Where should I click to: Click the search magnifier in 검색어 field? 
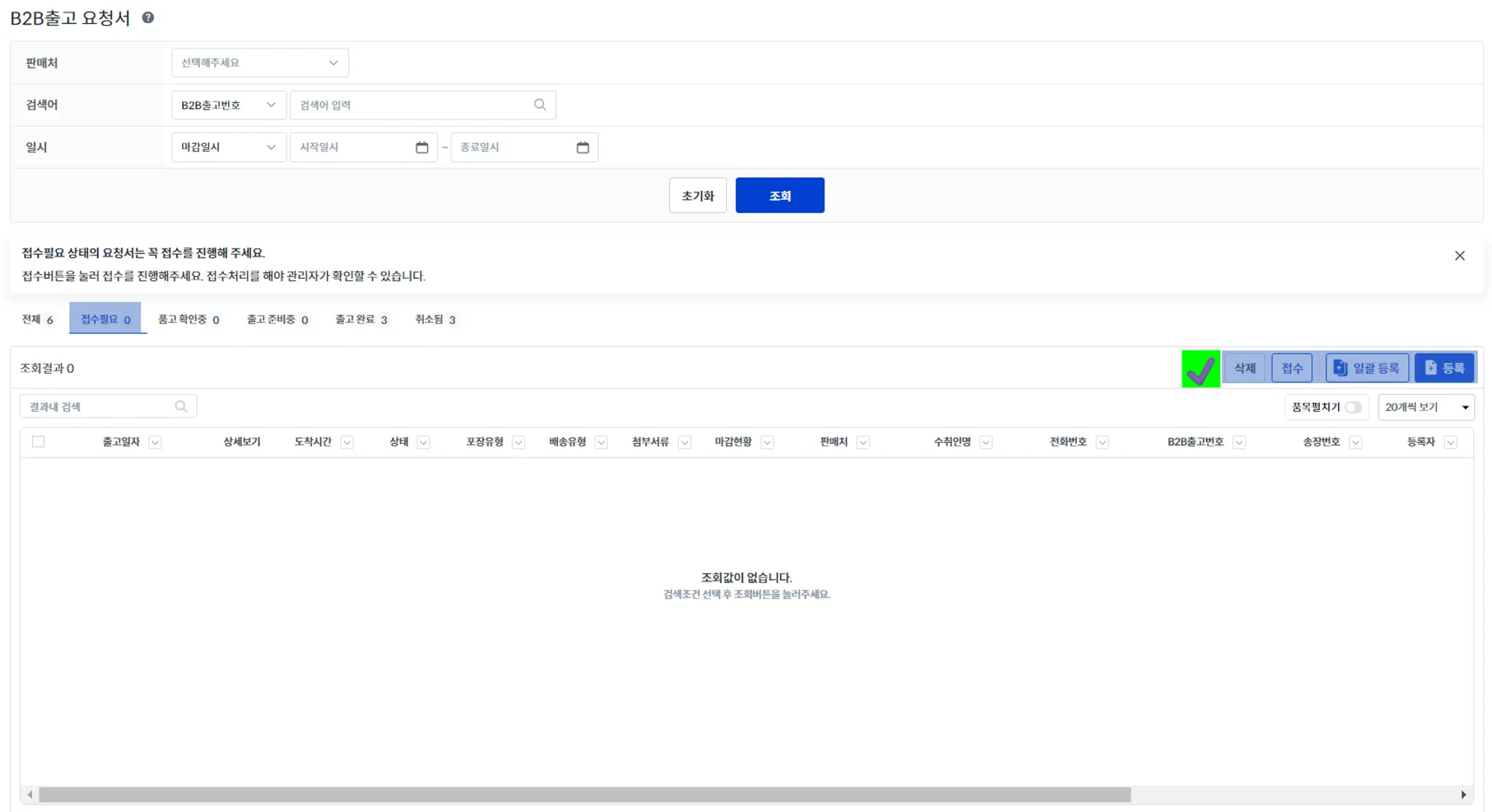[540, 105]
